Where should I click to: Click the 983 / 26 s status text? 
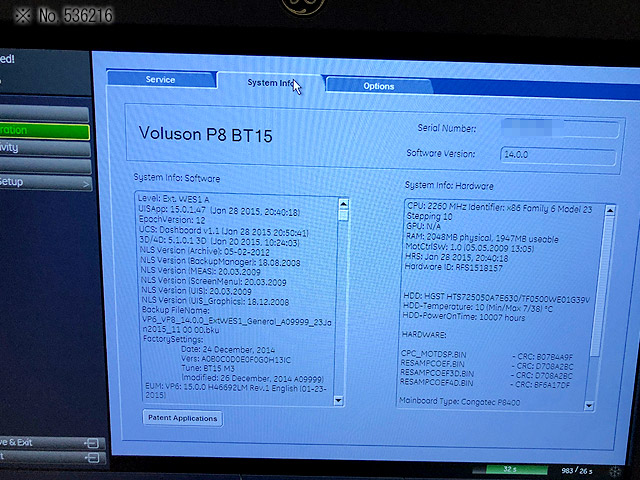coord(577,471)
